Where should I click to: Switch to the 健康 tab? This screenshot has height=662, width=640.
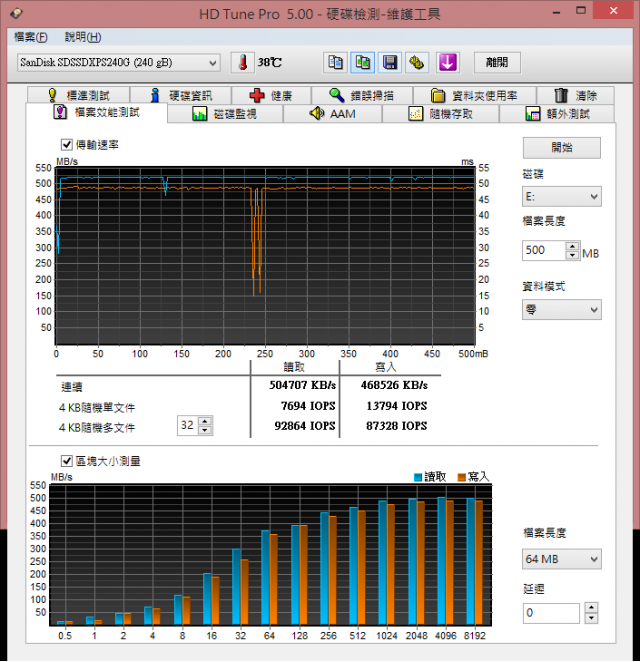point(271,95)
